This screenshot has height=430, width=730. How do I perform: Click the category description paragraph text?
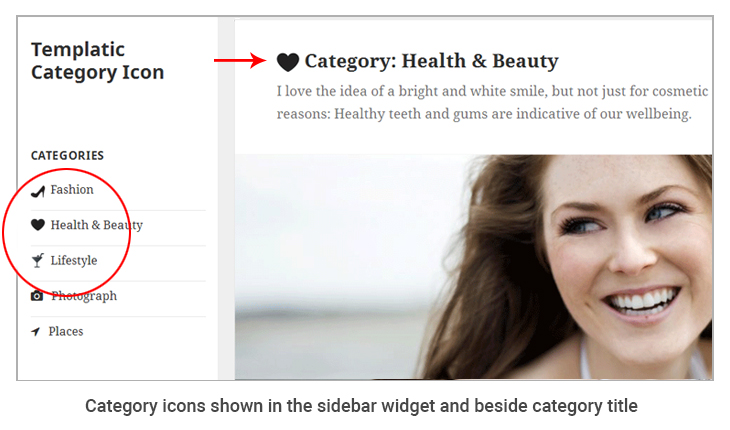(492, 102)
